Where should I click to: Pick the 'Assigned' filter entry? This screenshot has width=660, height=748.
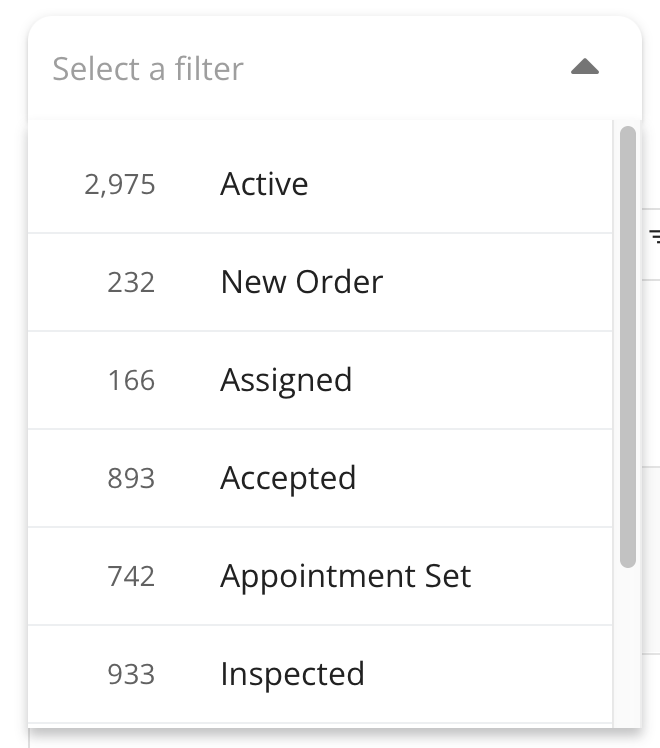(286, 380)
